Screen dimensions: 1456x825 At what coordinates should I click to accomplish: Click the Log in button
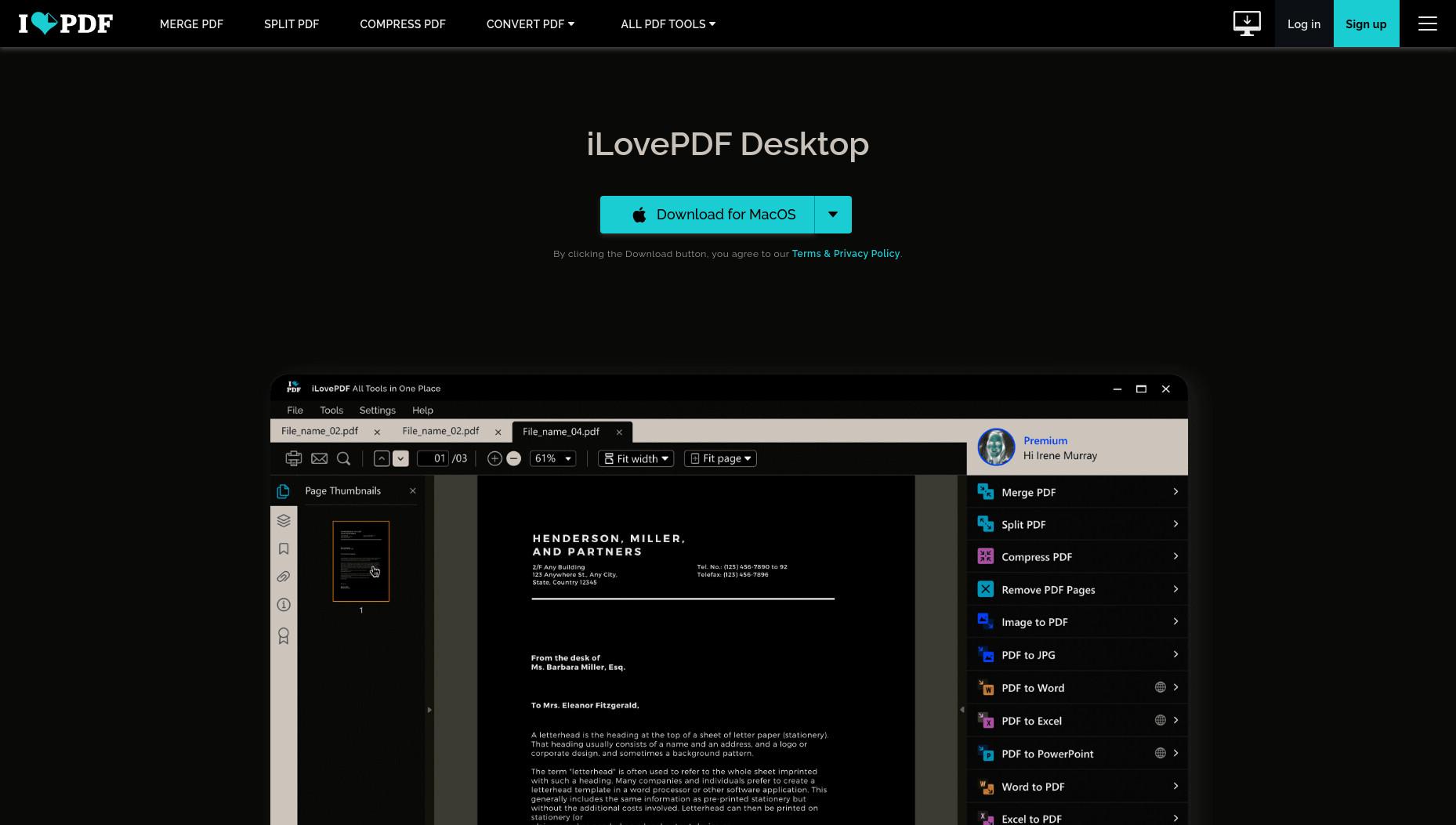click(1304, 24)
